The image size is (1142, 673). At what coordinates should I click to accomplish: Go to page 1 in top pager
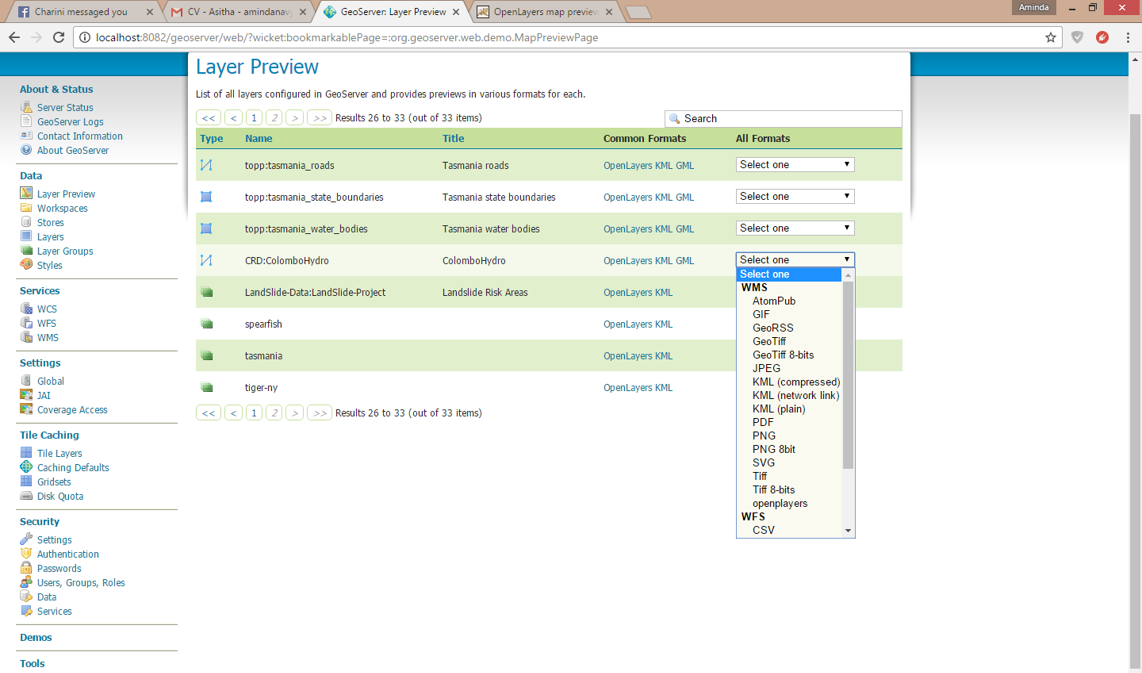pos(253,117)
